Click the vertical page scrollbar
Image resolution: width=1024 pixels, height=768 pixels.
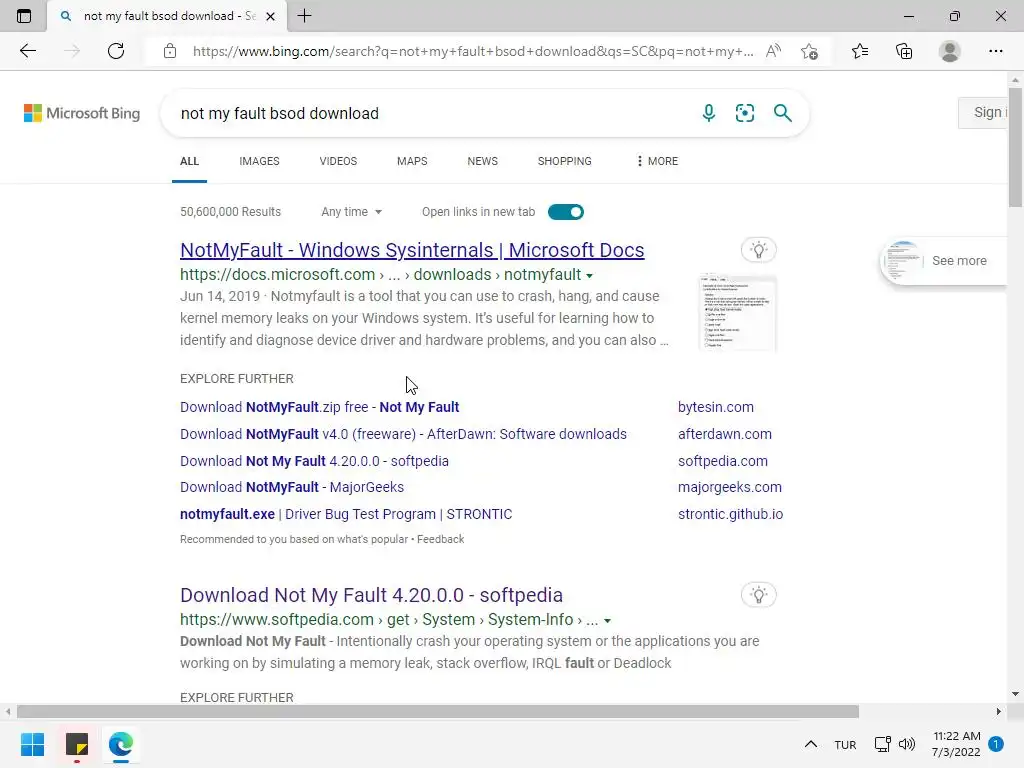pos(1015,148)
